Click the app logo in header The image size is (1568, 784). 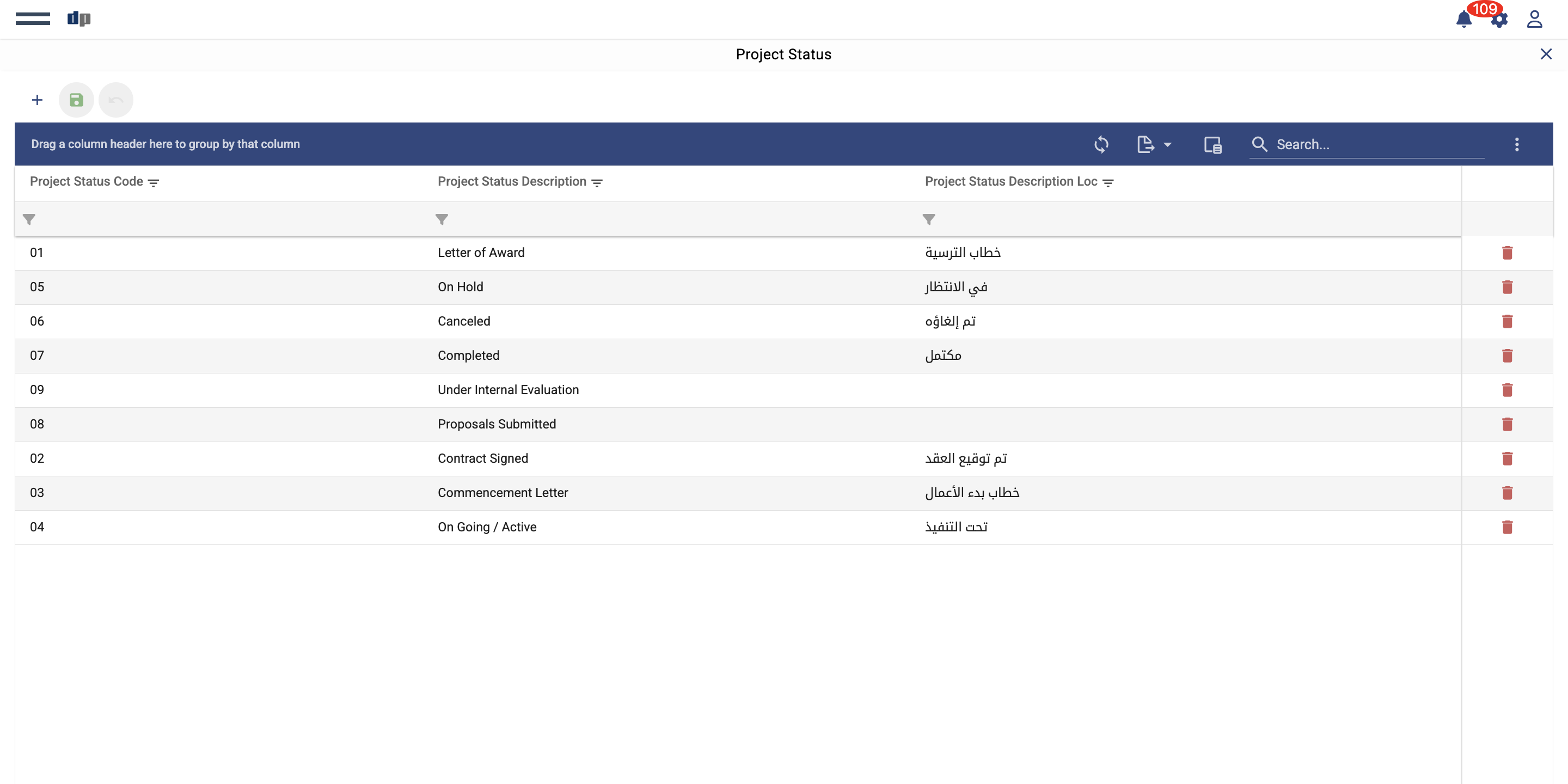click(78, 19)
